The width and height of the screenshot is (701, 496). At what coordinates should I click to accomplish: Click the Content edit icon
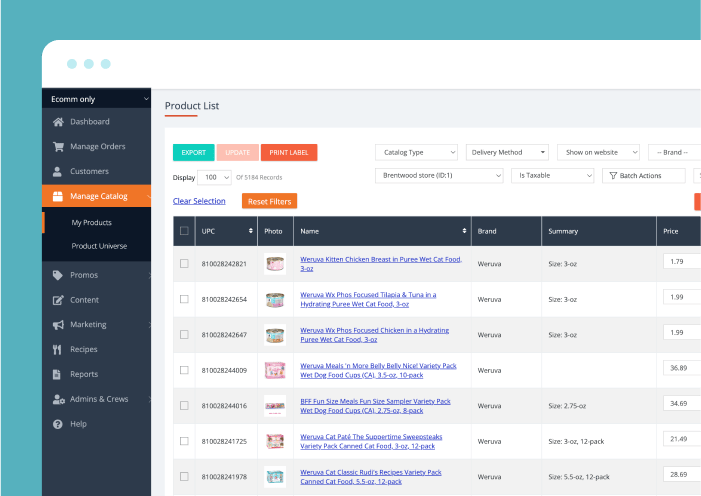tap(58, 300)
